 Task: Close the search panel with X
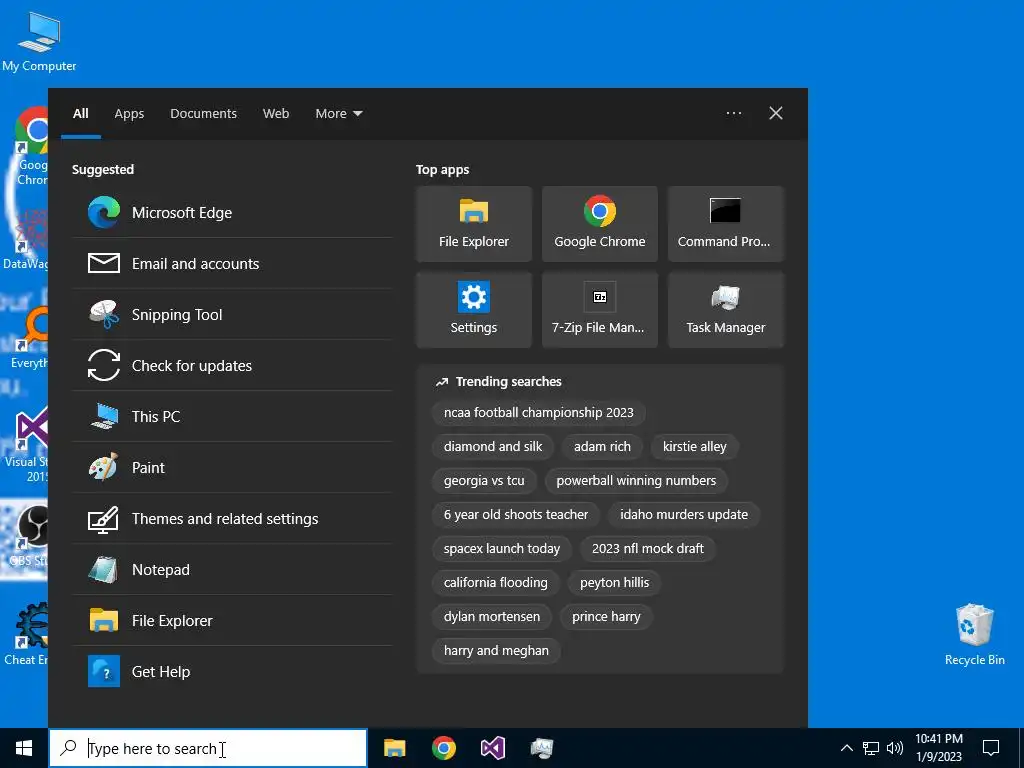776,113
